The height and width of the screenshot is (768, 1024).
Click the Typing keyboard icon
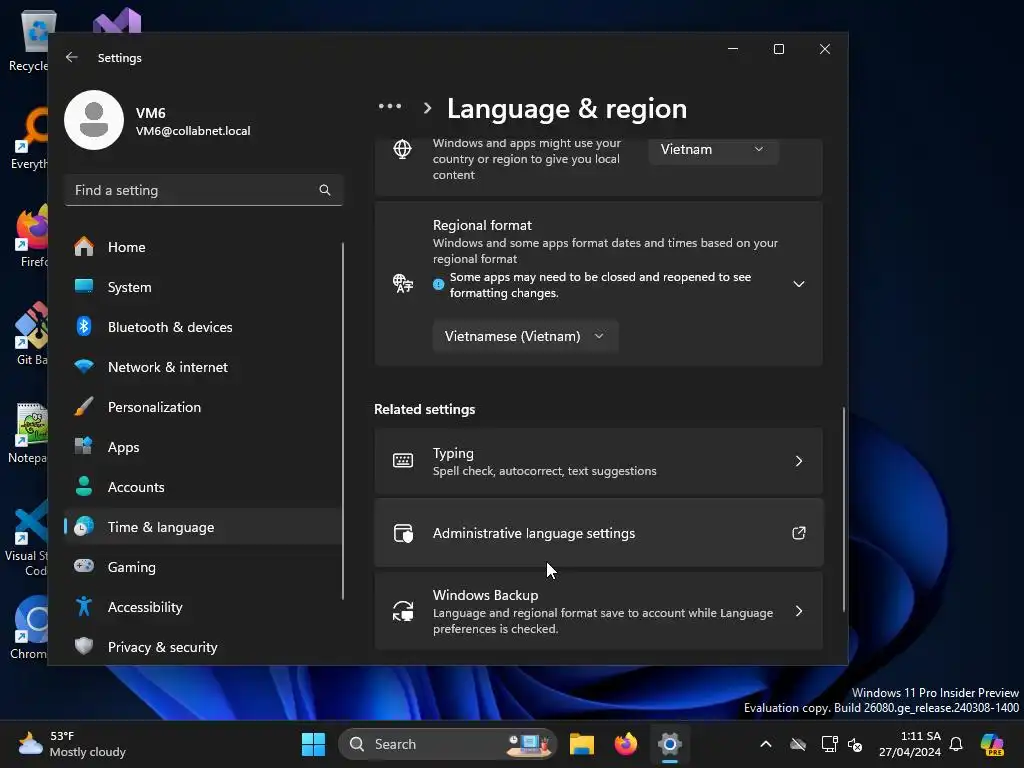click(x=403, y=461)
